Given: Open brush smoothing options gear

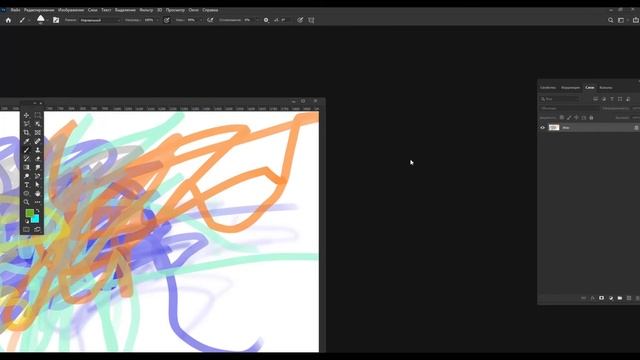Looking at the screenshot, I should point(266,20).
